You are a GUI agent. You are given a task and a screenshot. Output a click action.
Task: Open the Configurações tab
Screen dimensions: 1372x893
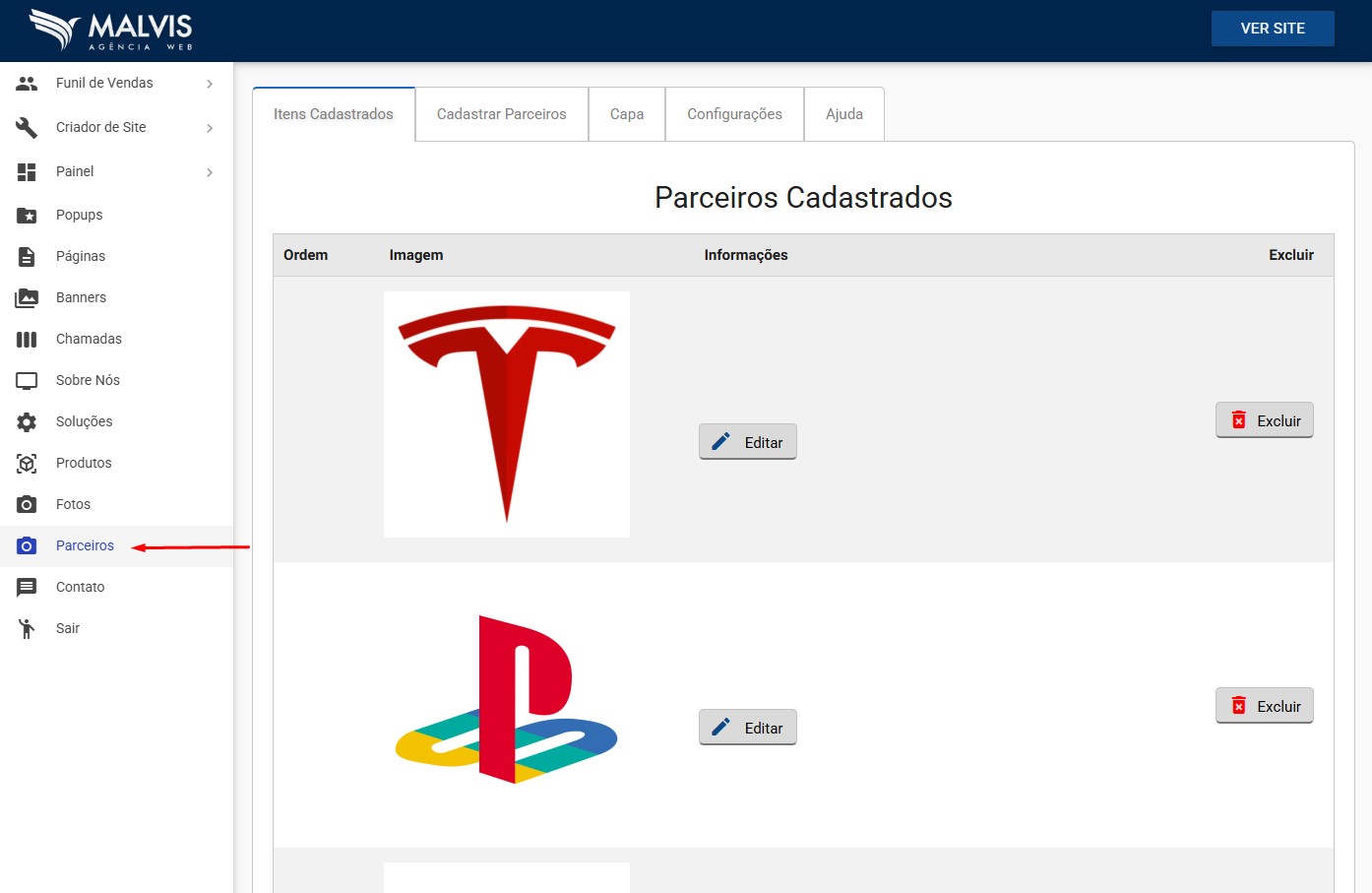click(x=735, y=114)
